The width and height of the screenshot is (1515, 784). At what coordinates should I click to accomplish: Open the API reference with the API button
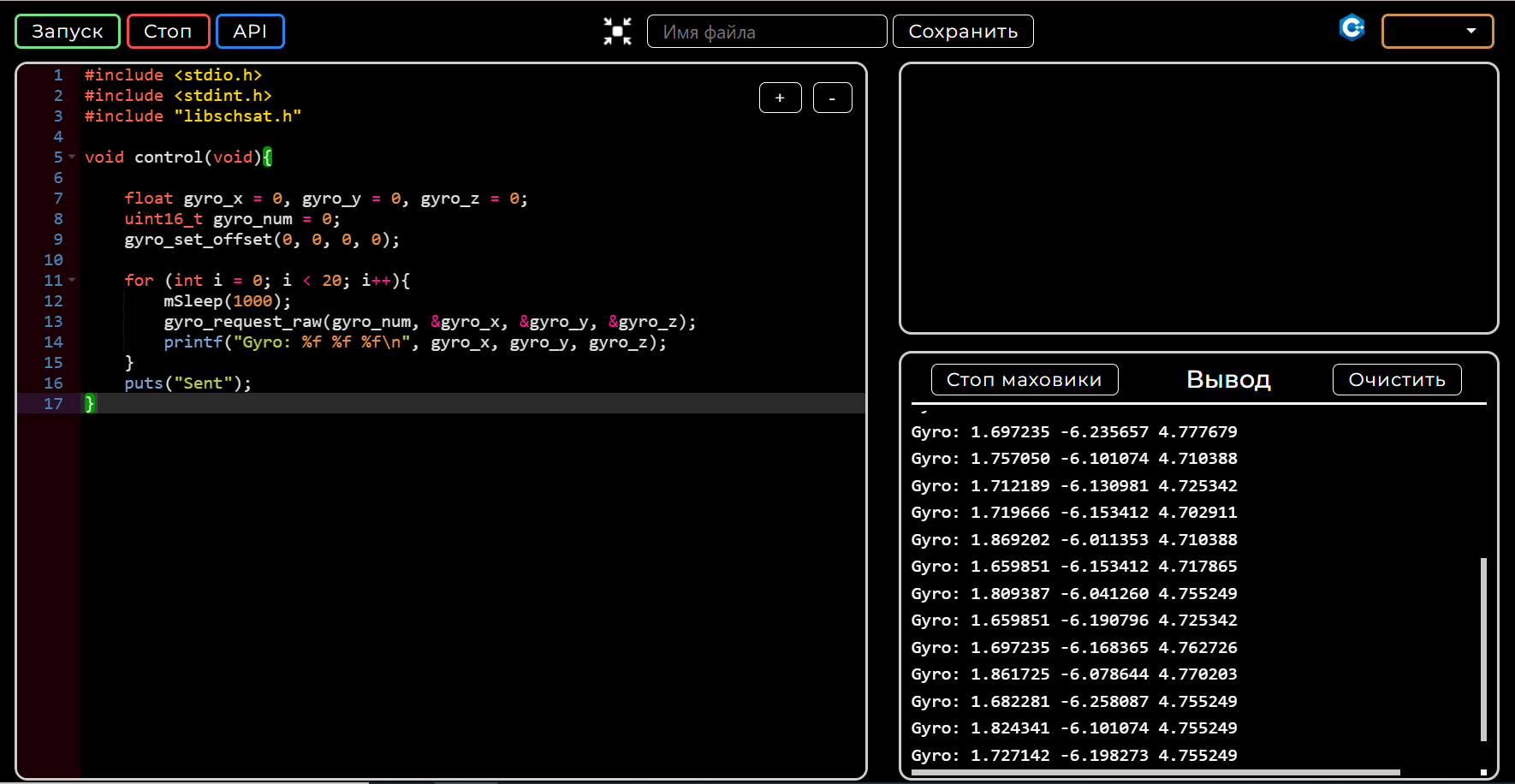pos(250,31)
